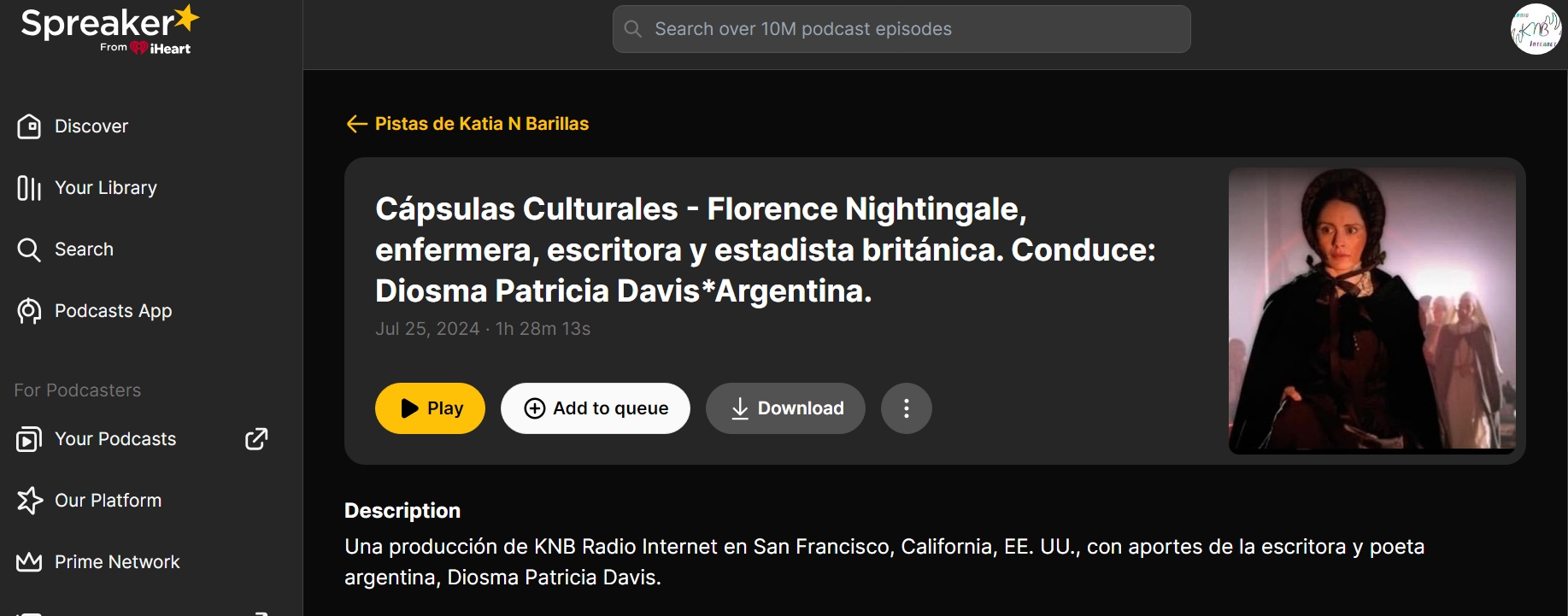The image size is (1568, 616).
Task: Open the KNB user profile avatar
Action: pyautogui.click(x=1536, y=29)
